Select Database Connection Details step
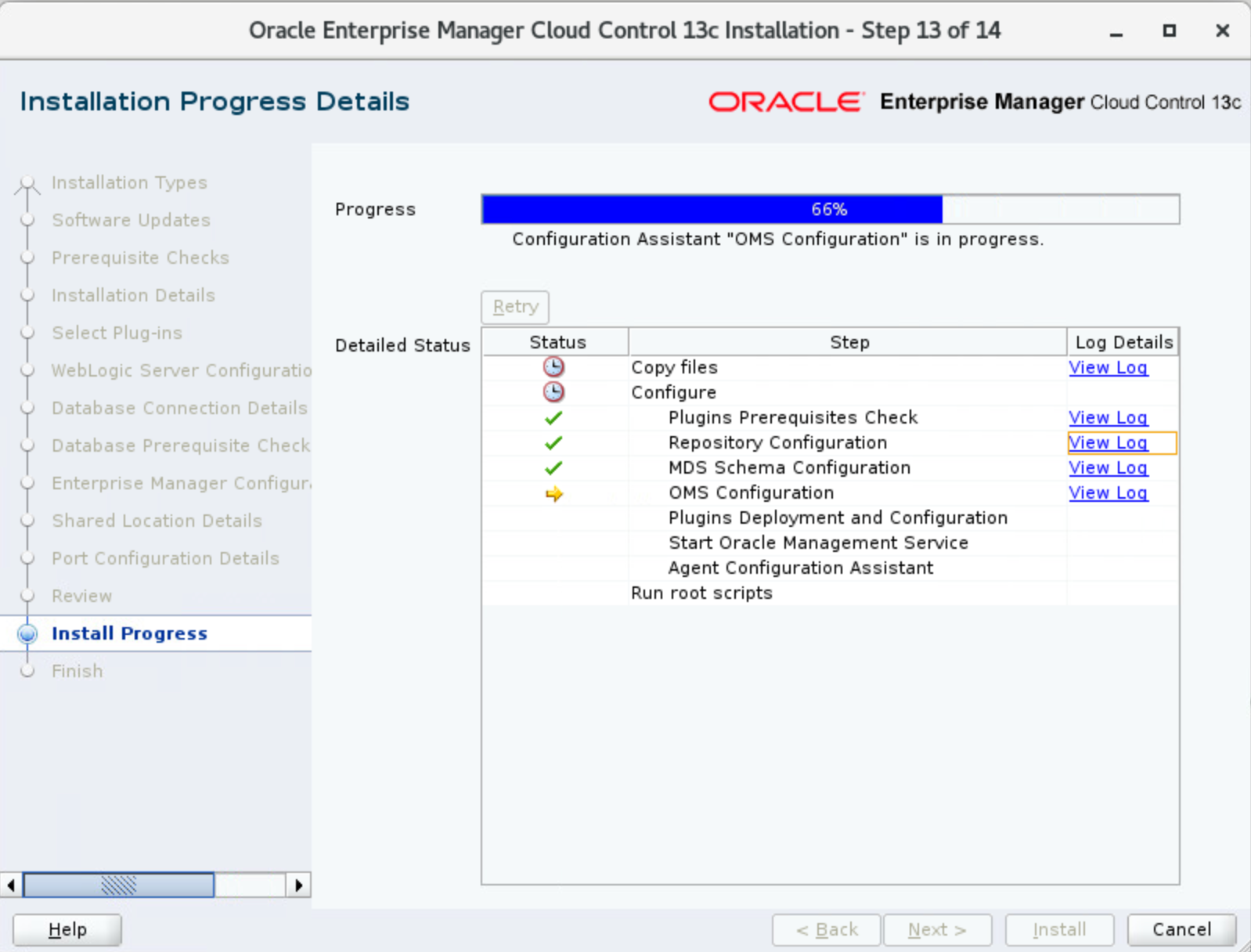1251x952 pixels. point(179,408)
